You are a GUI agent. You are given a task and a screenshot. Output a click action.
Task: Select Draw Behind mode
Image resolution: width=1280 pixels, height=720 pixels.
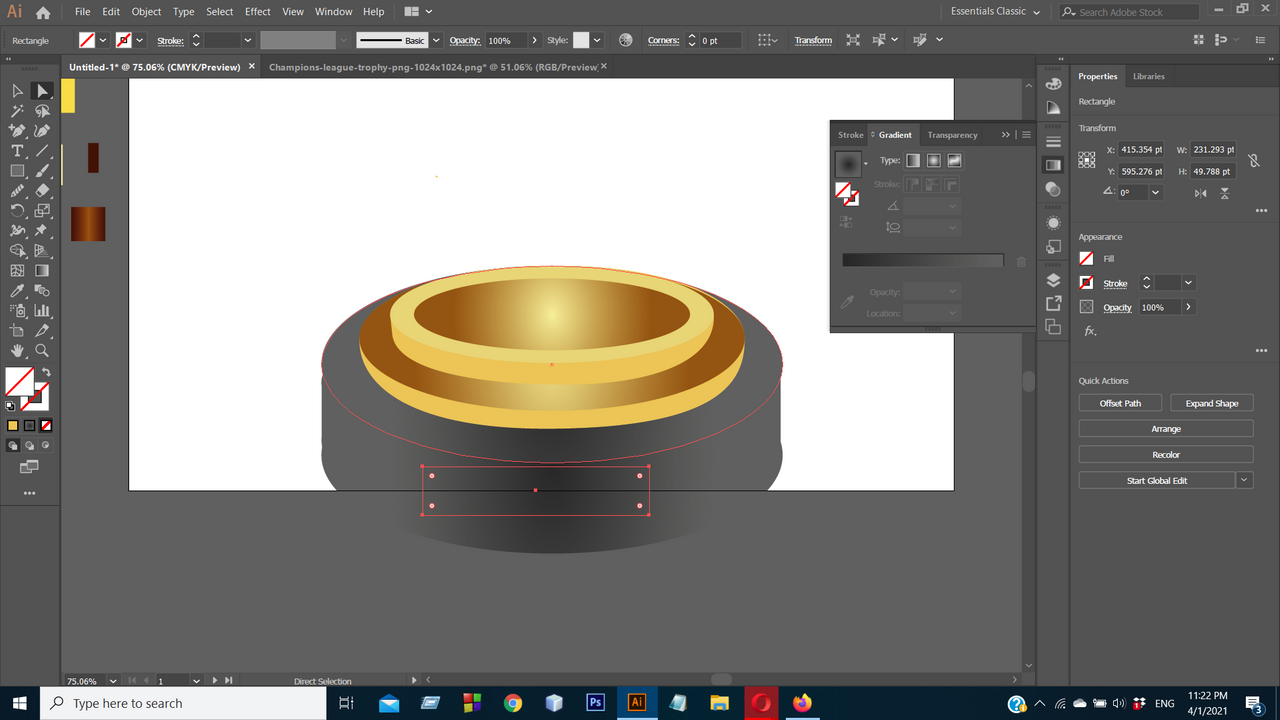tap(29, 445)
